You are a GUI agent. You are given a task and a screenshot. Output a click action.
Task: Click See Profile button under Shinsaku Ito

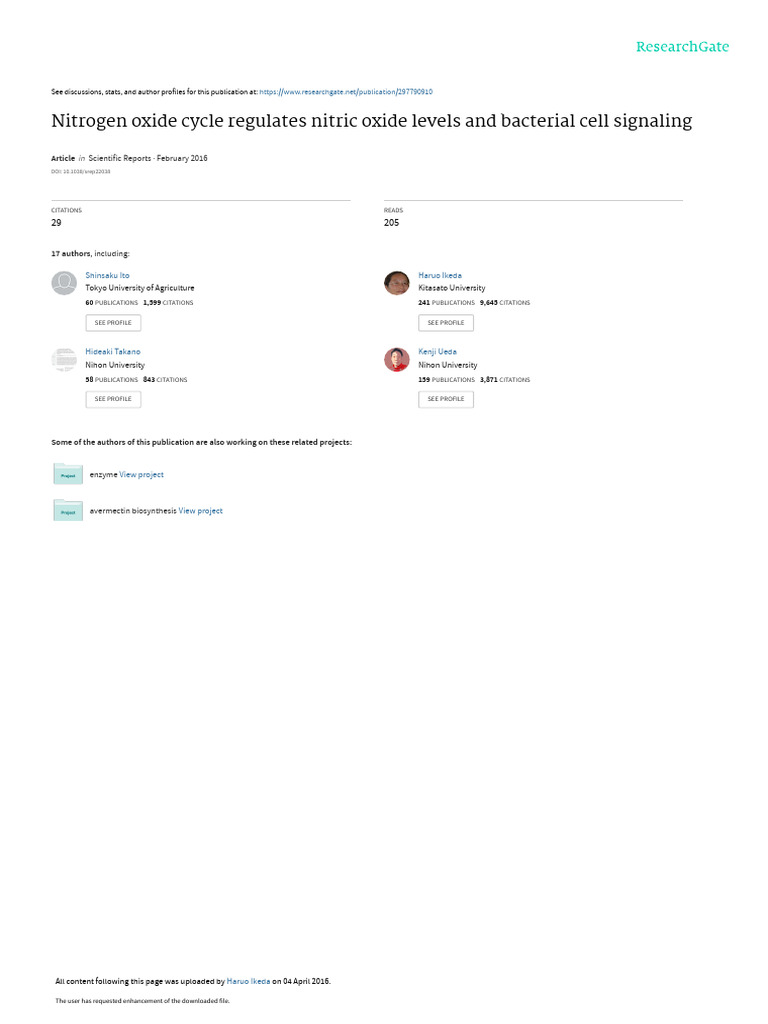[113, 323]
